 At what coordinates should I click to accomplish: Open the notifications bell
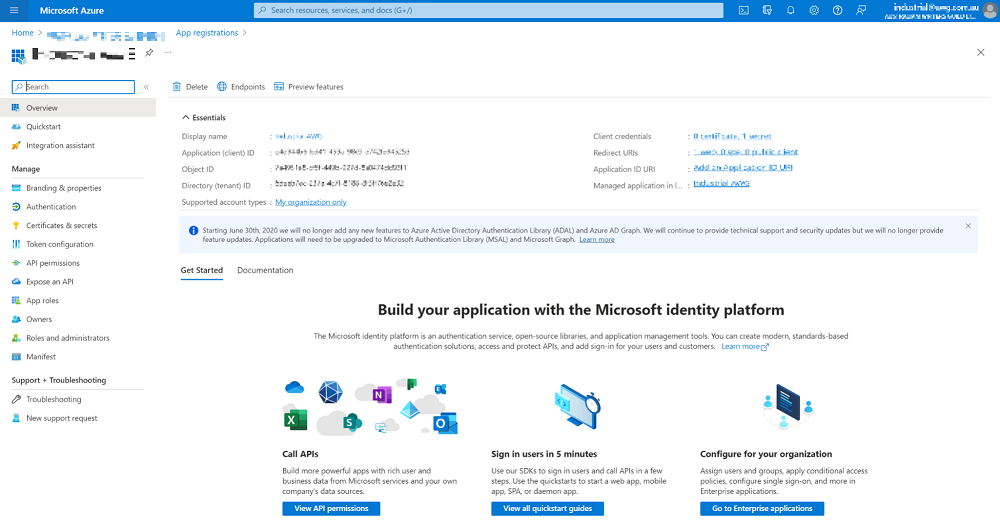point(790,10)
